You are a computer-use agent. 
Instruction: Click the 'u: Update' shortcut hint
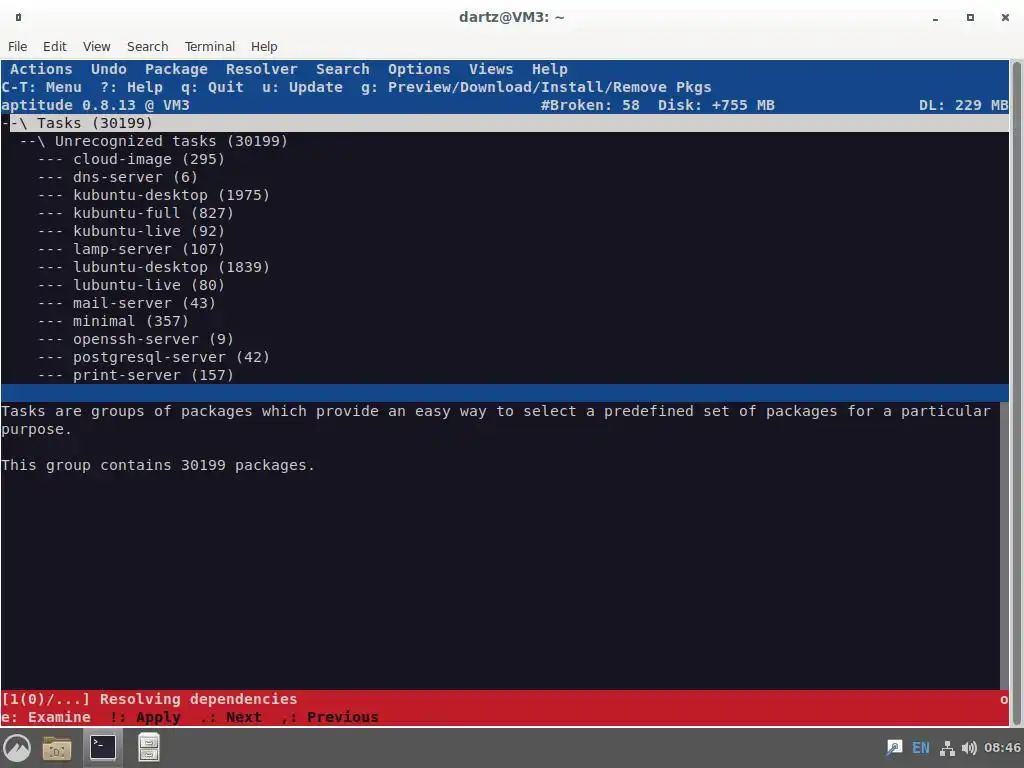click(302, 88)
